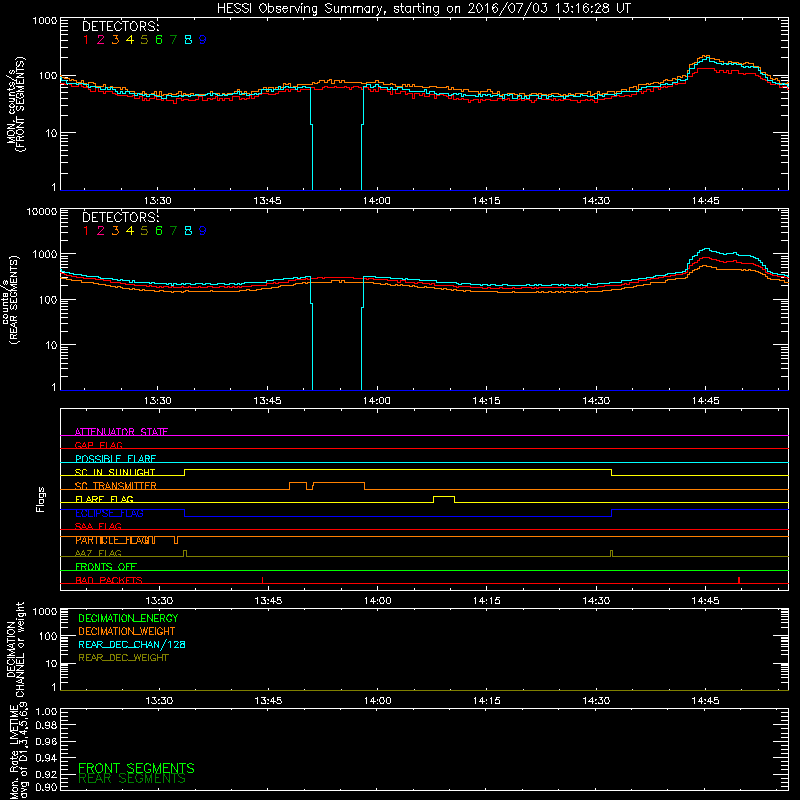Select detector 6 in front segments legend
Viewport: 800px width, 800px height.
click(159, 40)
